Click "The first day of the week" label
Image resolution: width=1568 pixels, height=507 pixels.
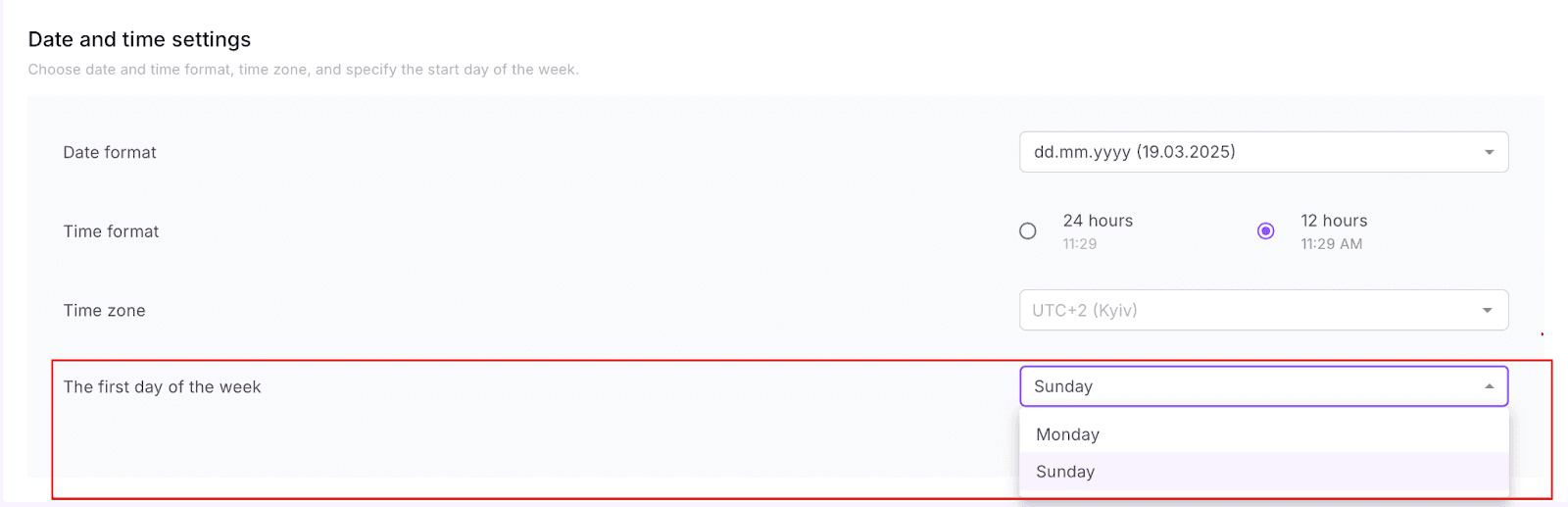(x=162, y=387)
